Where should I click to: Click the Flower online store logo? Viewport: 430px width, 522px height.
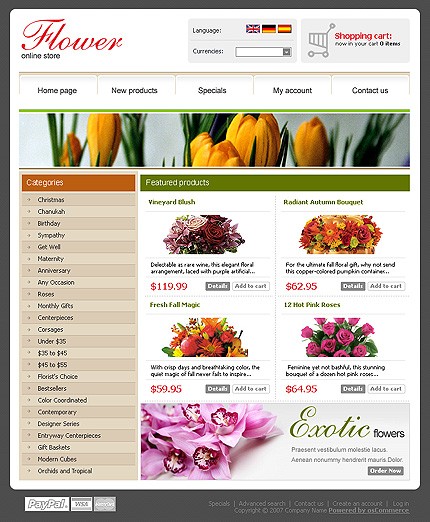pos(72,39)
